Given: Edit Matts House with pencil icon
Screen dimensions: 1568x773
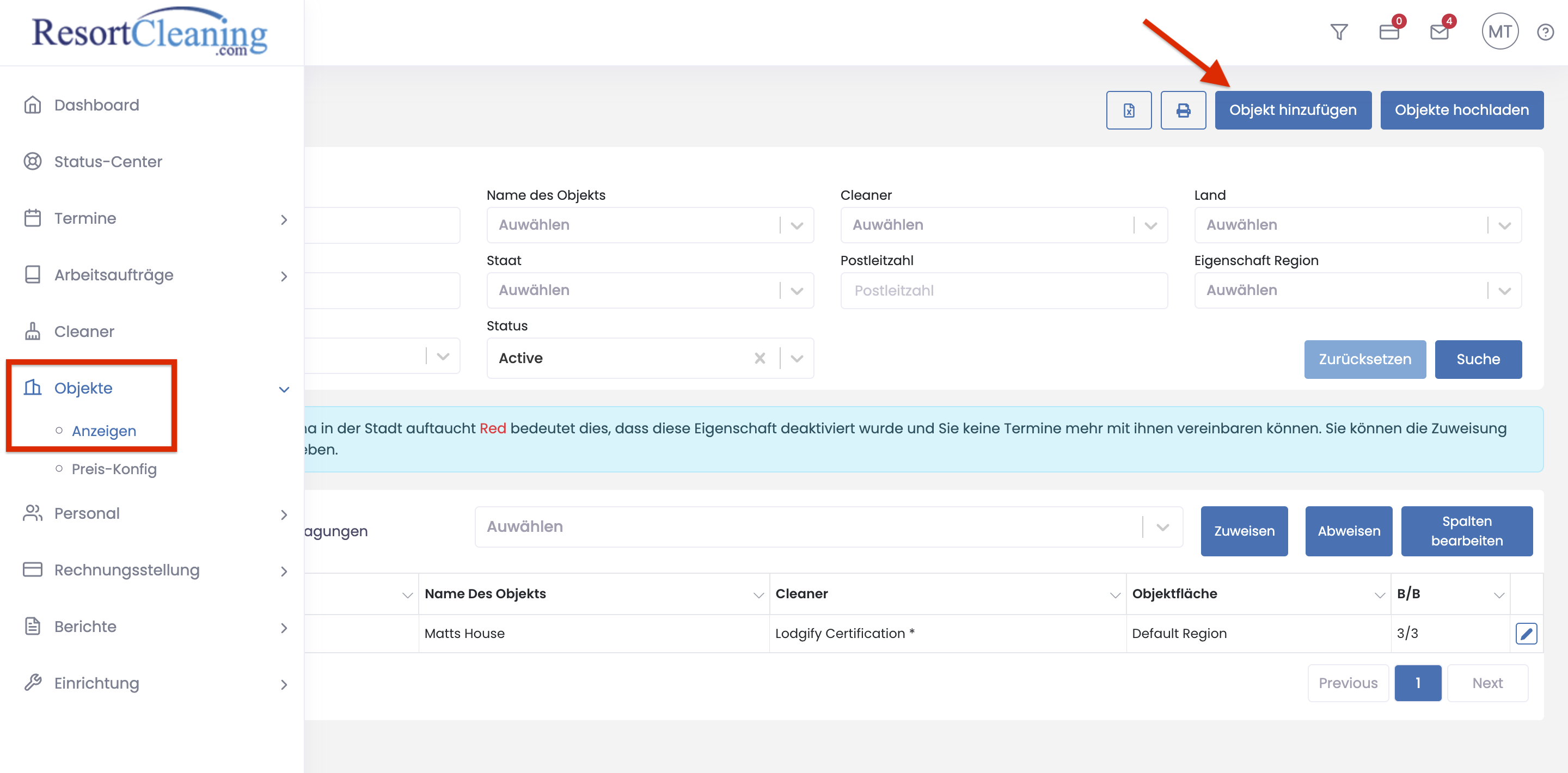Looking at the screenshot, I should tap(1526, 634).
